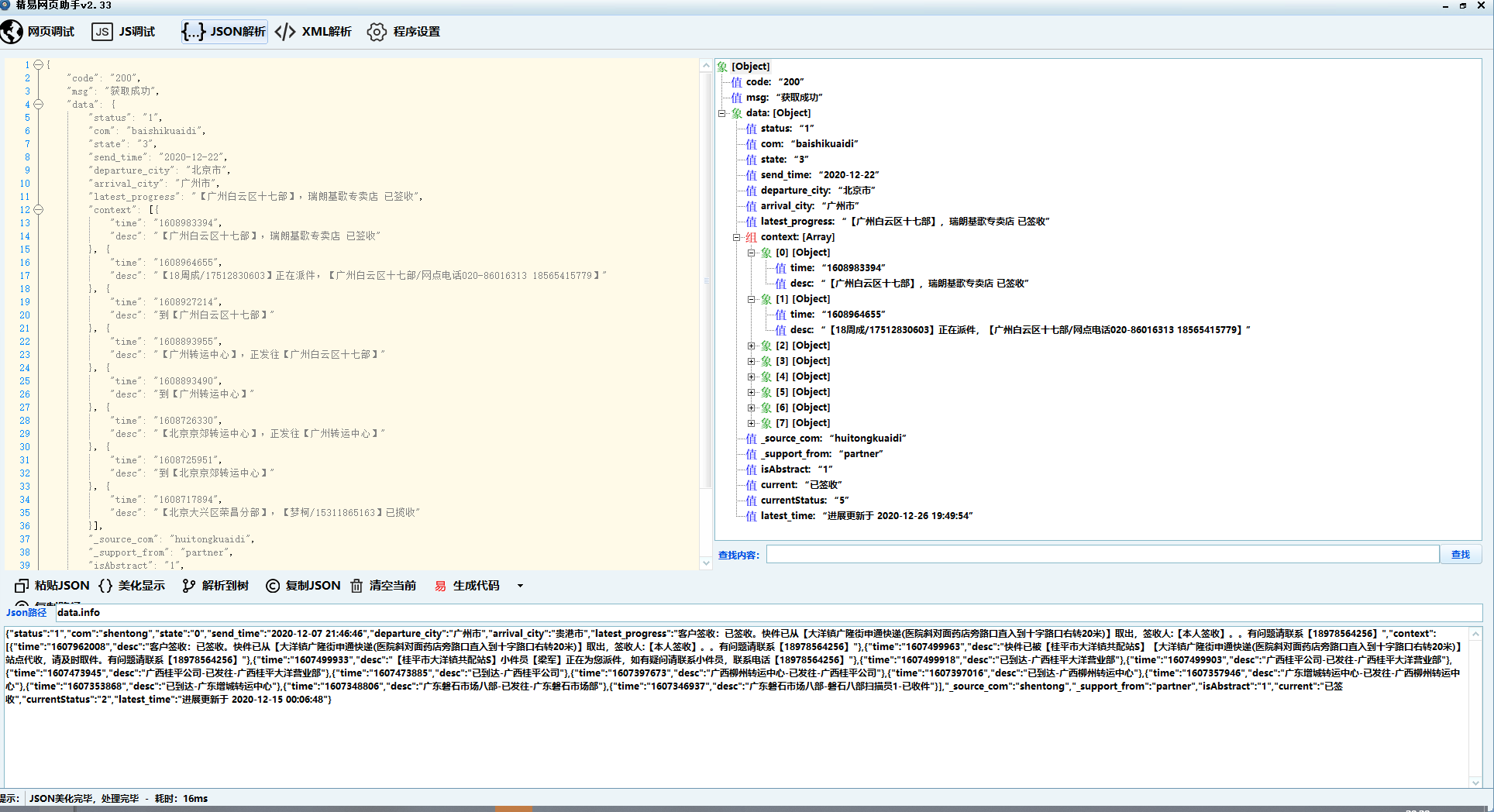Viewport: 1494px width, 812px height.
Task: Click the 查找内容 search input field
Action: point(1102,555)
